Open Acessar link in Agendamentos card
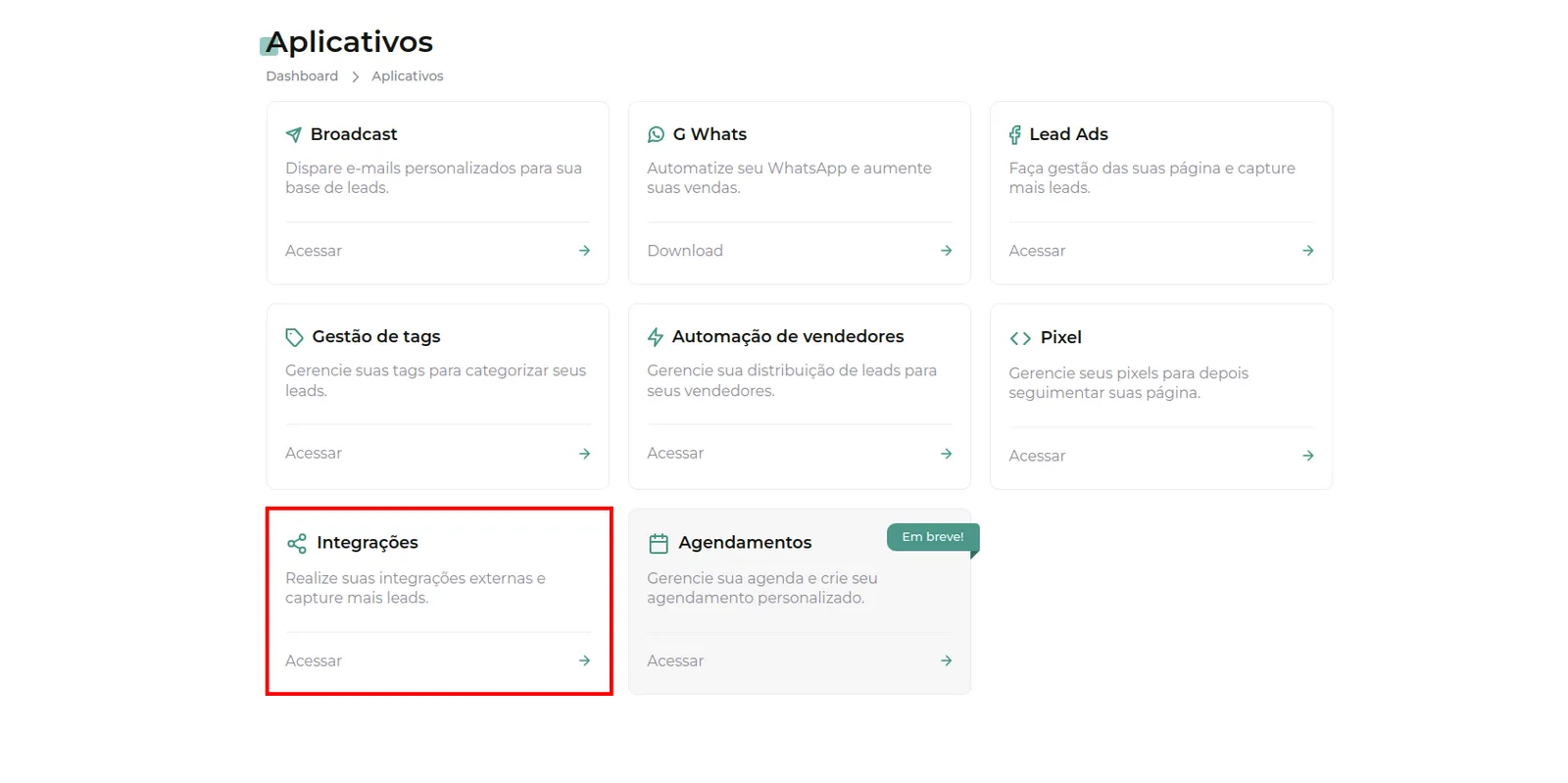The width and height of the screenshot is (1568, 783). [675, 661]
